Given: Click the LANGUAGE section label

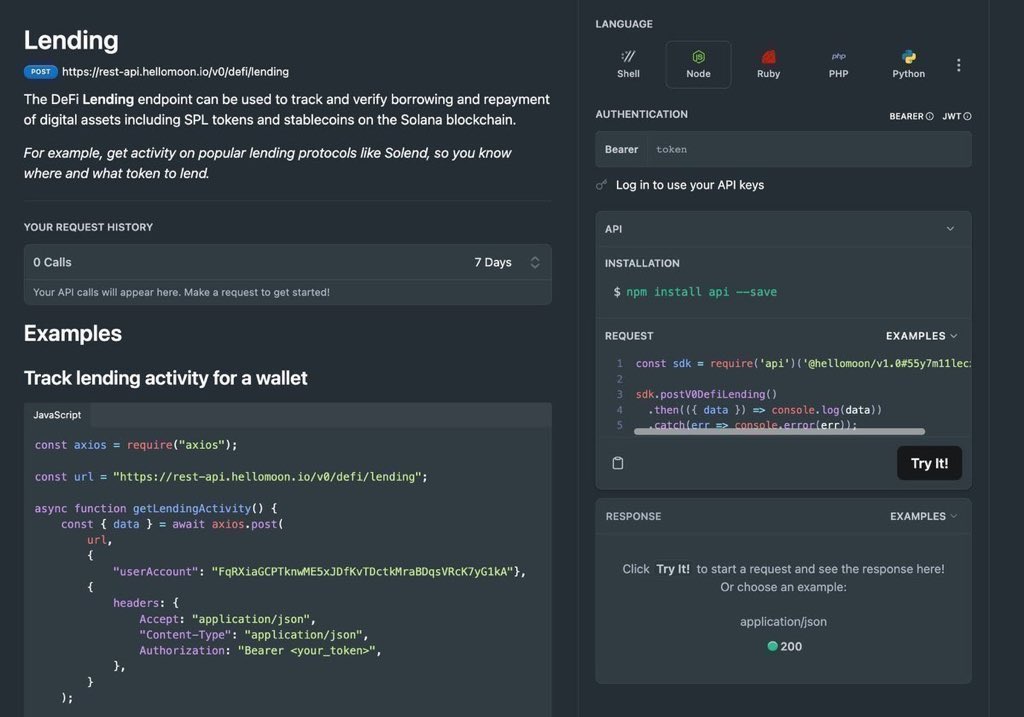Looking at the screenshot, I should pos(624,24).
